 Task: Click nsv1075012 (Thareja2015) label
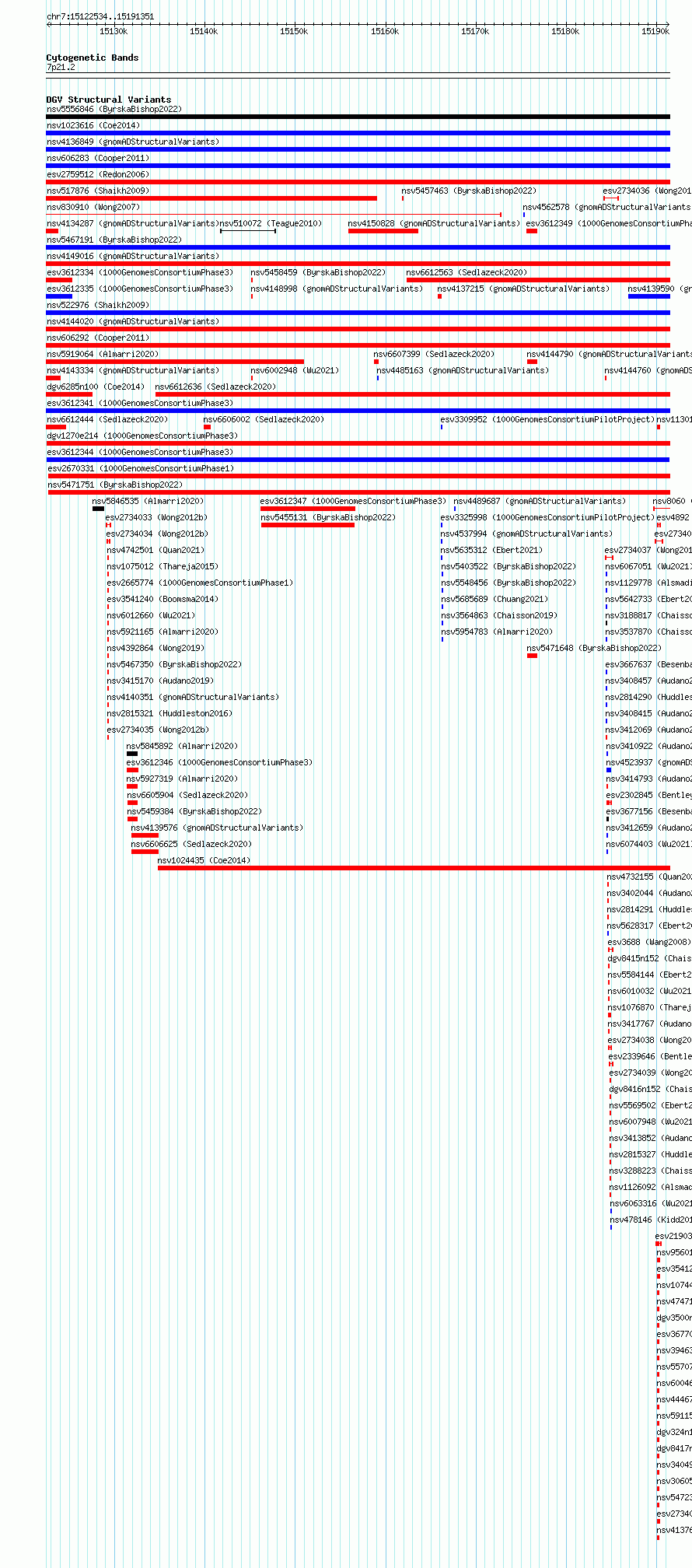[163, 566]
